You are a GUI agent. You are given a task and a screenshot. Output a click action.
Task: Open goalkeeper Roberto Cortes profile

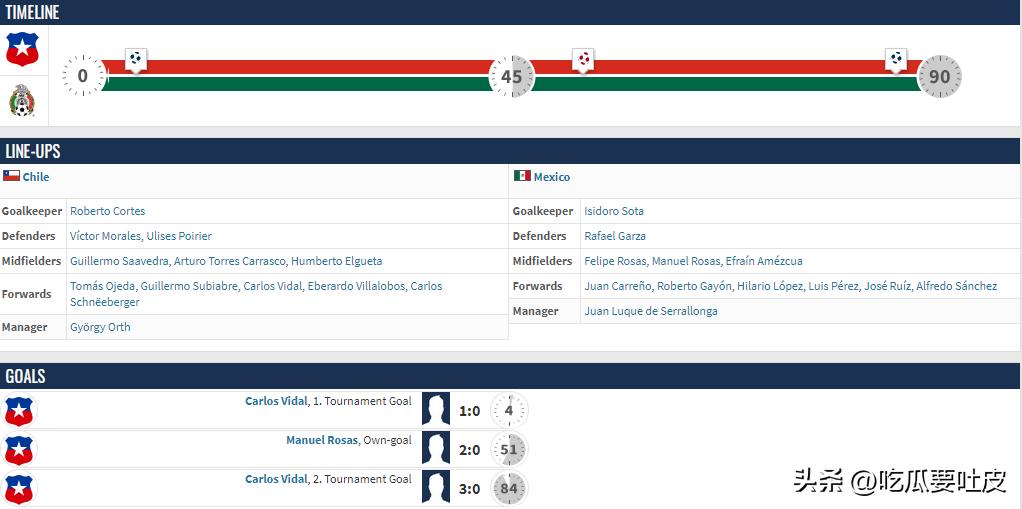108,211
